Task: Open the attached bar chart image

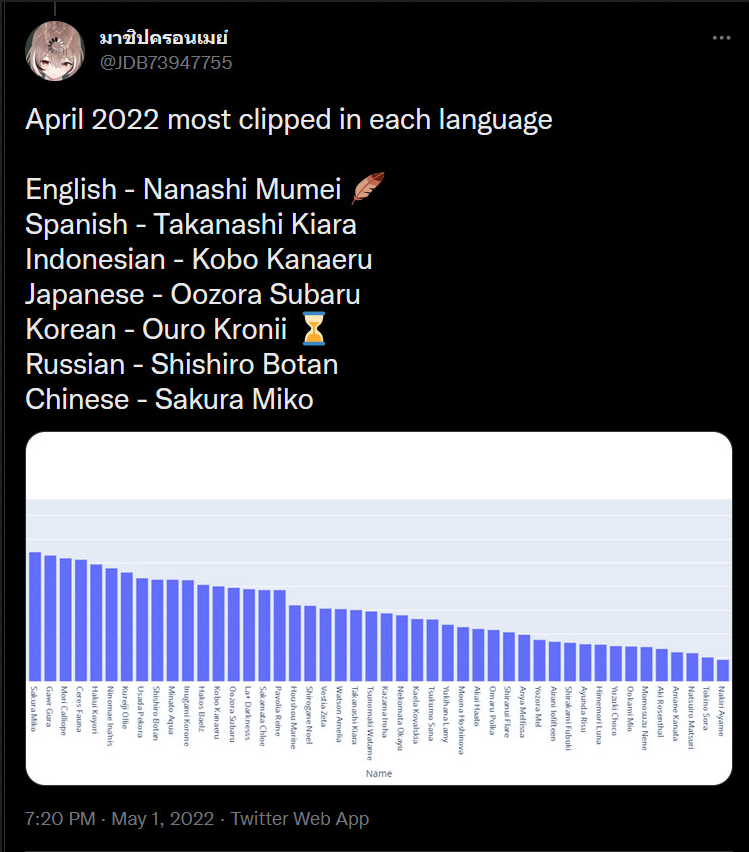Action: point(379,609)
